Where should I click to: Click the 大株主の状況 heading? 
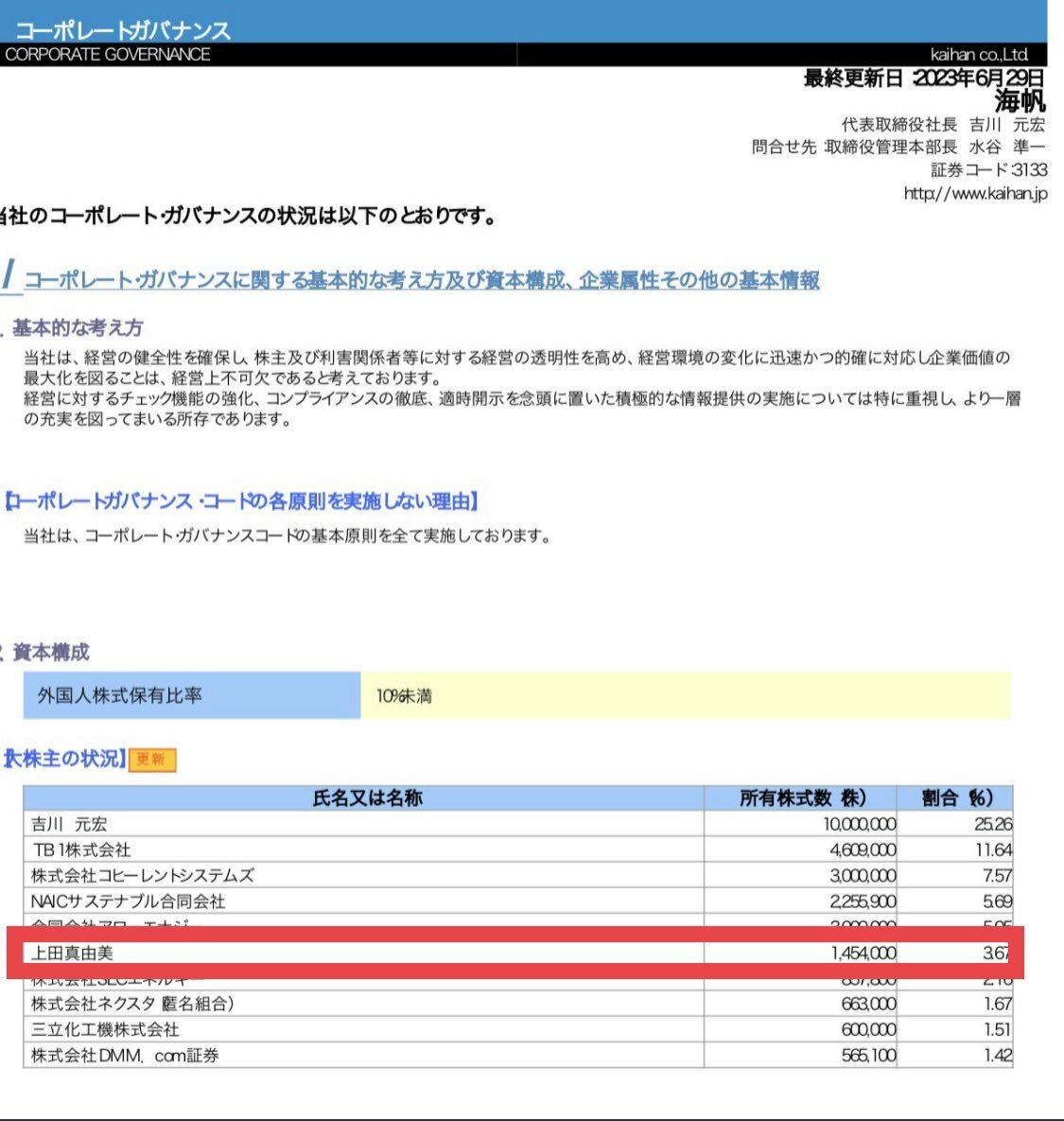pos(64,759)
